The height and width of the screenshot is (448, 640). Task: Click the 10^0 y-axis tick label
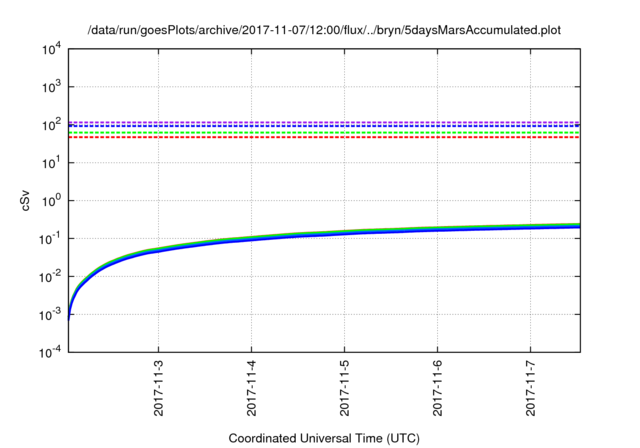tap(51, 201)
